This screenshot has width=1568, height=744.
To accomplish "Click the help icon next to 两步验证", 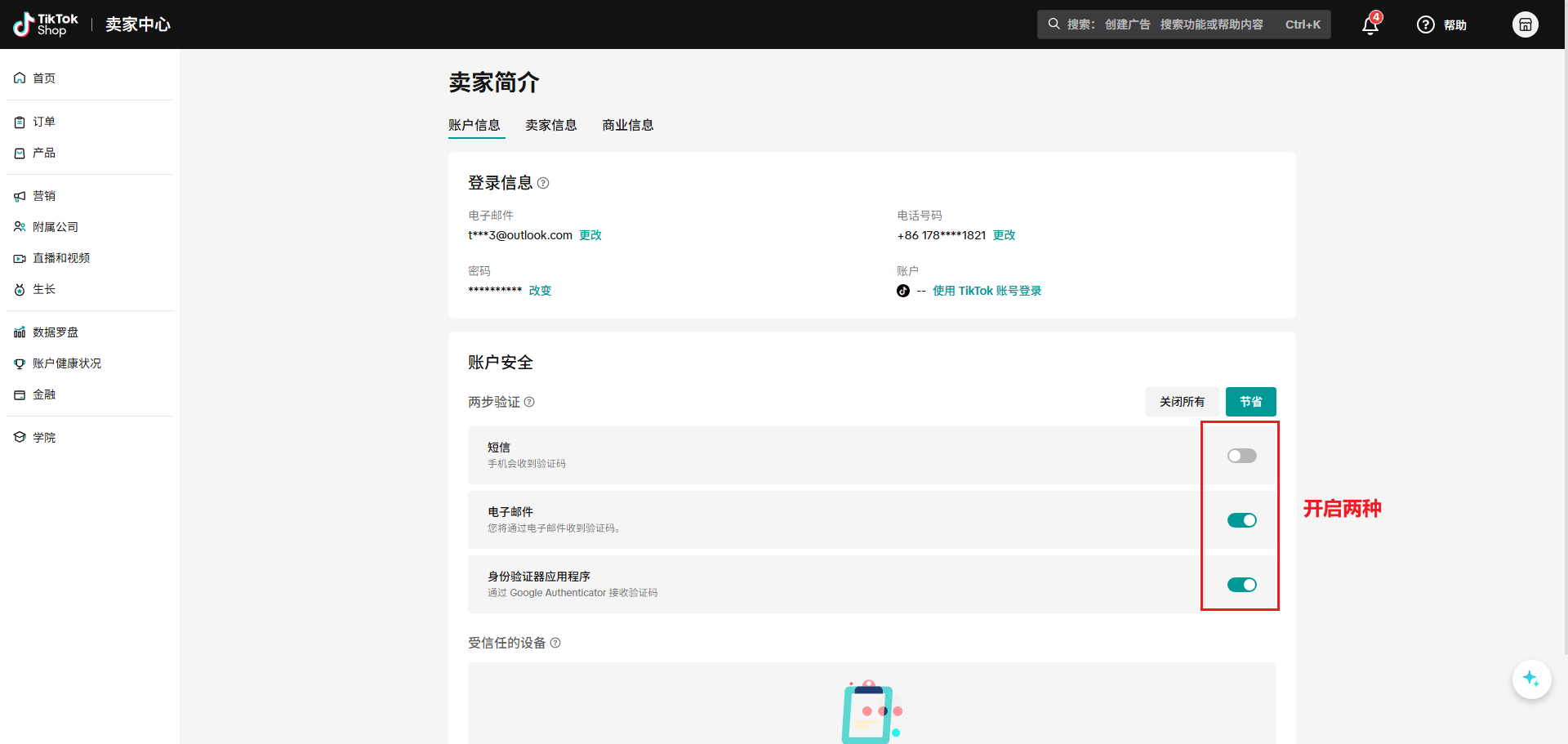I will (529, 402).
